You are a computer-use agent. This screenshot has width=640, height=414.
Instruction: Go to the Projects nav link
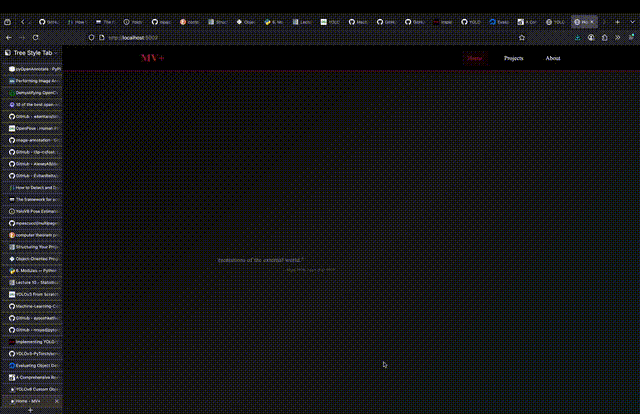click(513, 58)
